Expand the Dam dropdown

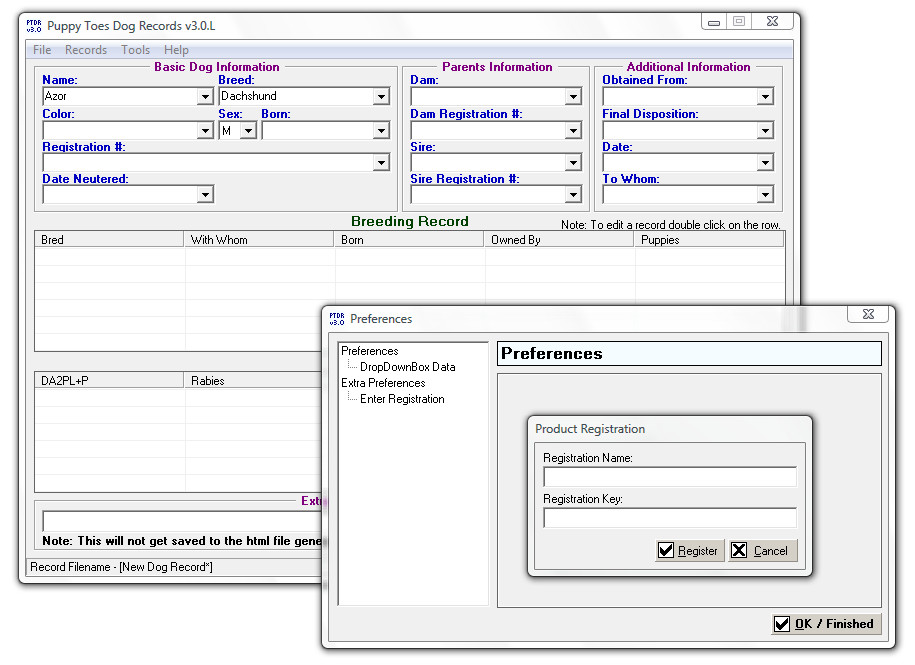(574, 96)
